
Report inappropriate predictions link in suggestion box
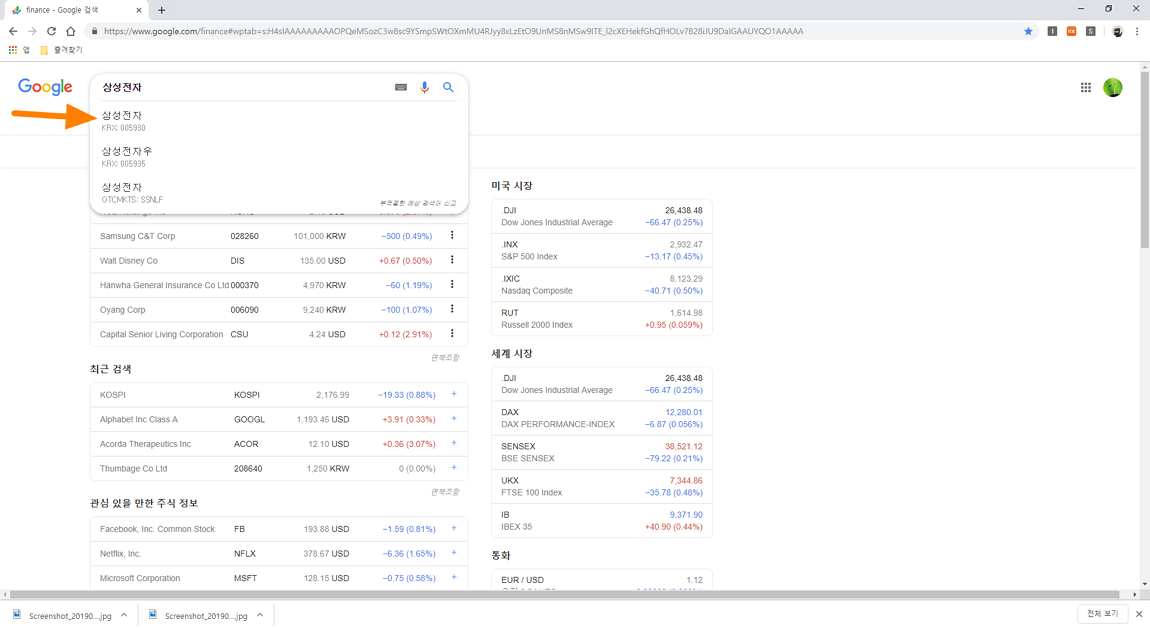pyautogui.click(x=417, y=203)
